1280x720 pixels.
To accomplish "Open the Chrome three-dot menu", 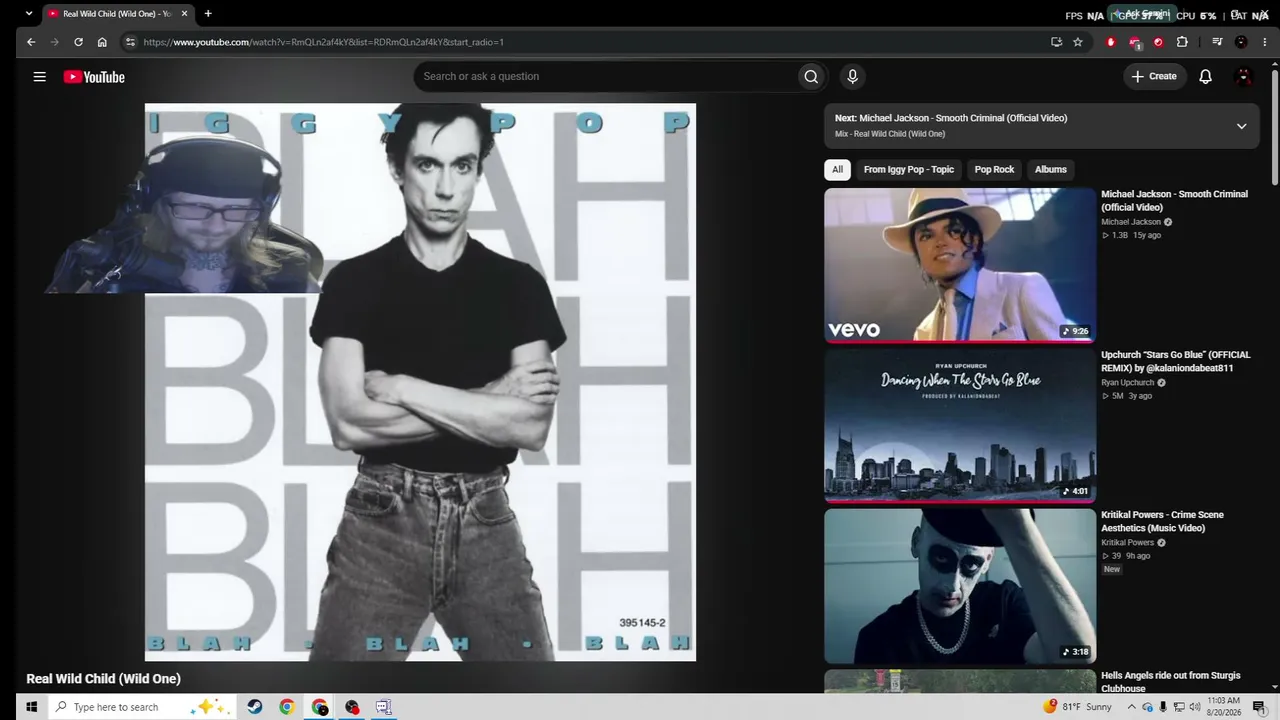I will click(1264, 42).
